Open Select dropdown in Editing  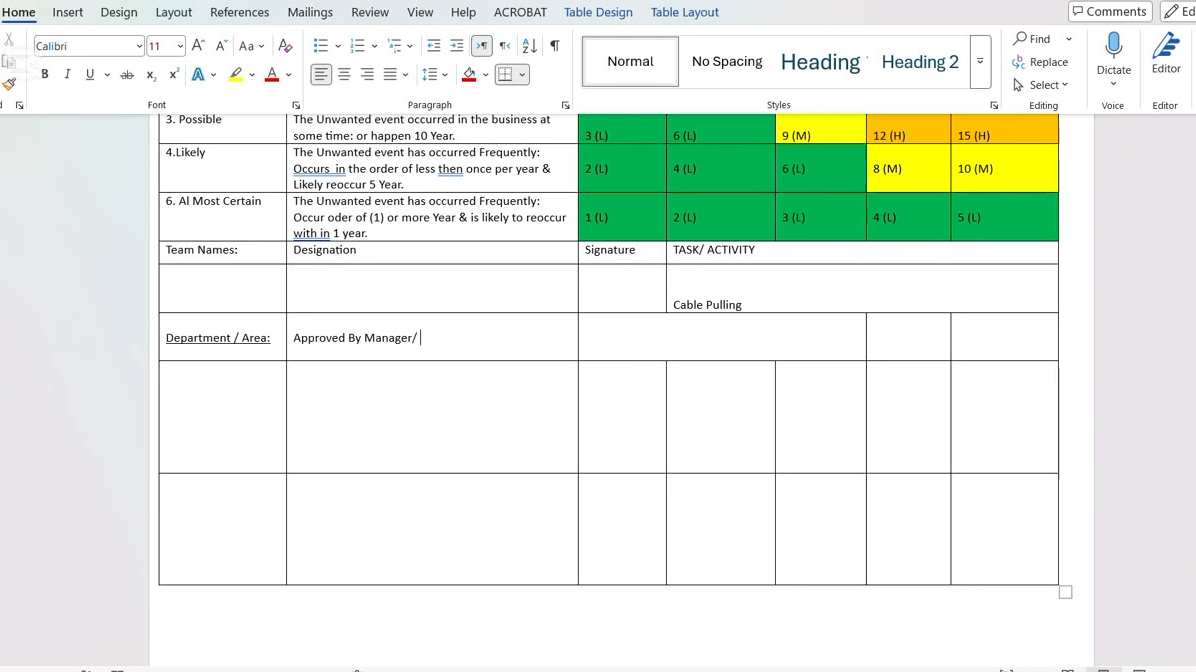click(1040, 85)
